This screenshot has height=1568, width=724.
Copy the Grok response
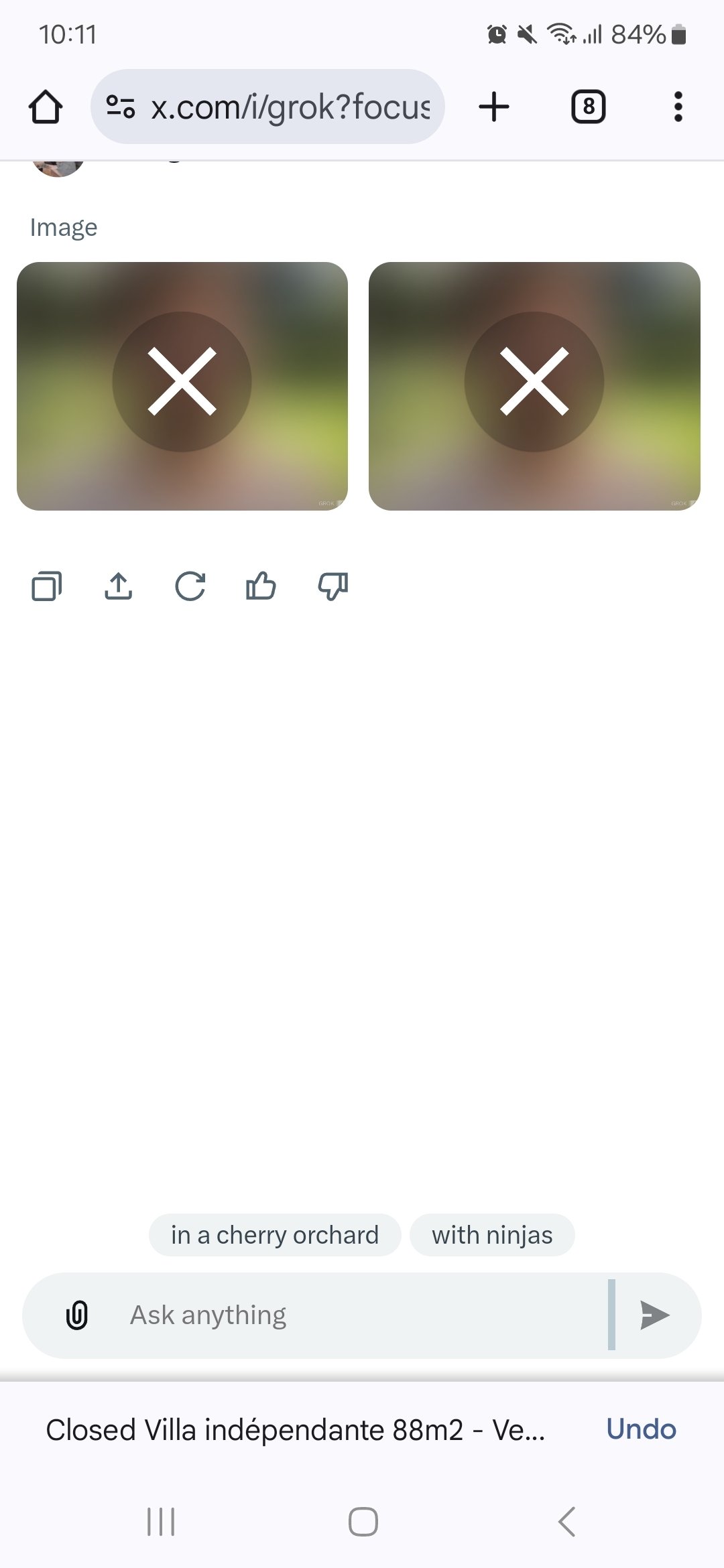pos(47,586)
